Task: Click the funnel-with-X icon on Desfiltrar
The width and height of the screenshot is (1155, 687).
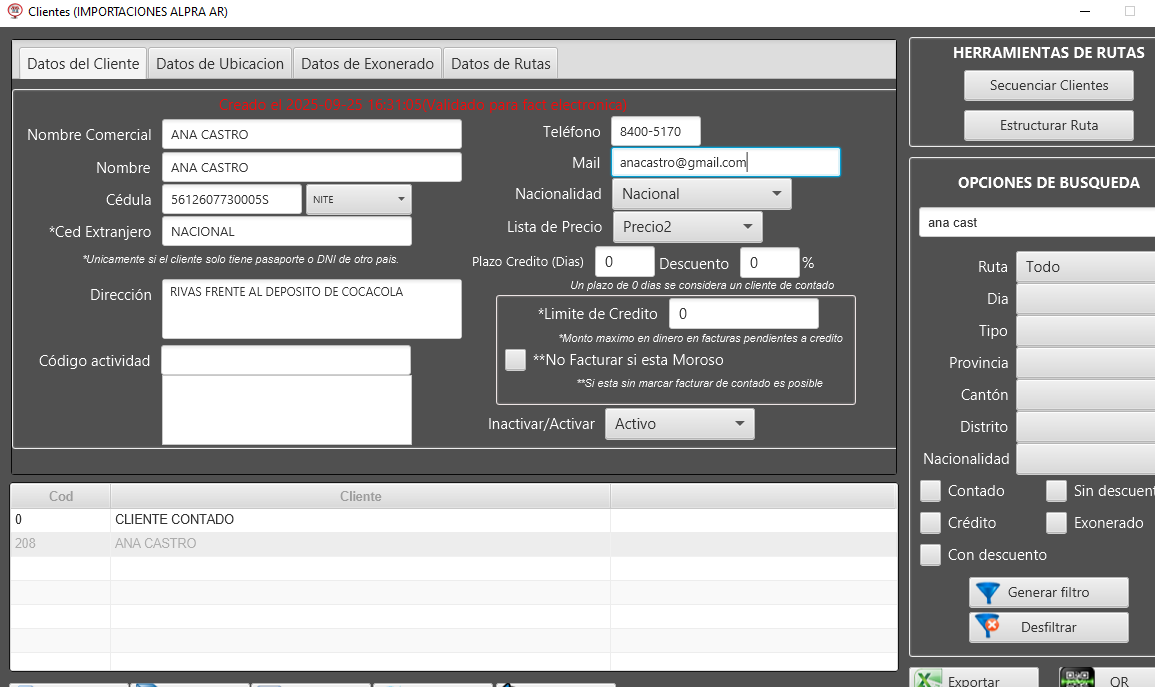Action: pyautogui.click(x=988, y=627)
